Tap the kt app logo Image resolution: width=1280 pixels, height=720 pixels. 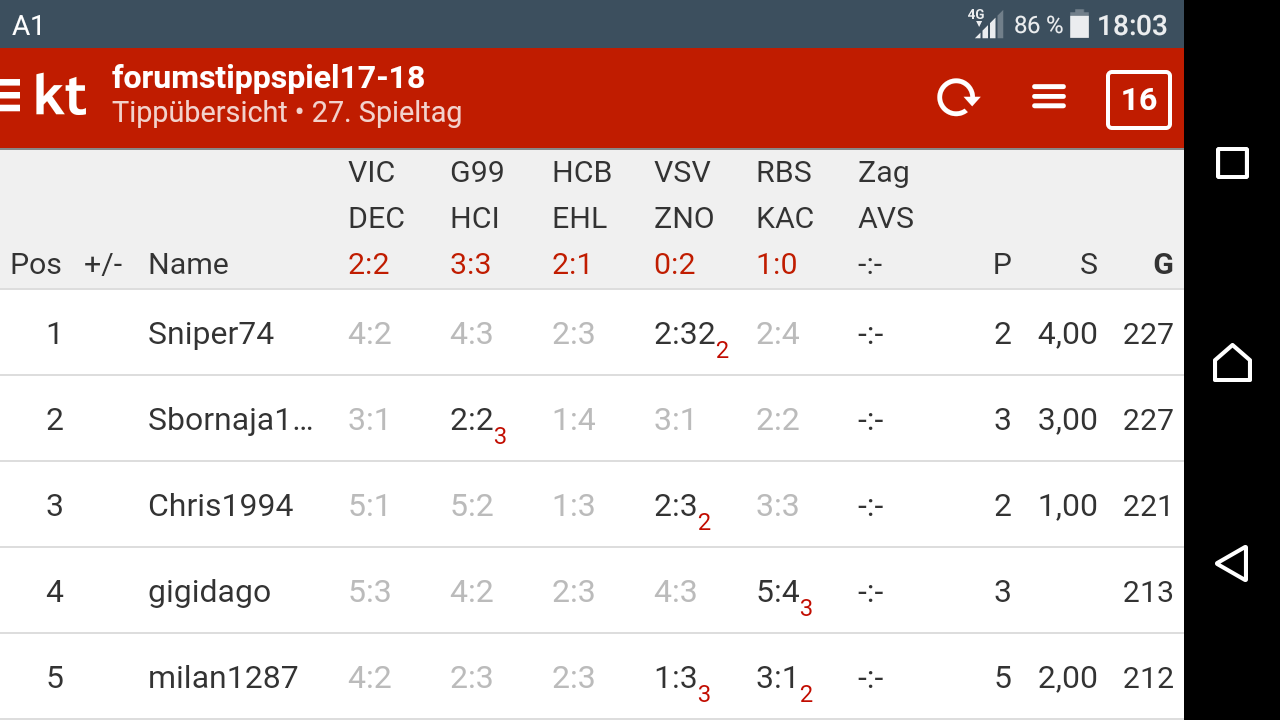(x=60, y=97)
